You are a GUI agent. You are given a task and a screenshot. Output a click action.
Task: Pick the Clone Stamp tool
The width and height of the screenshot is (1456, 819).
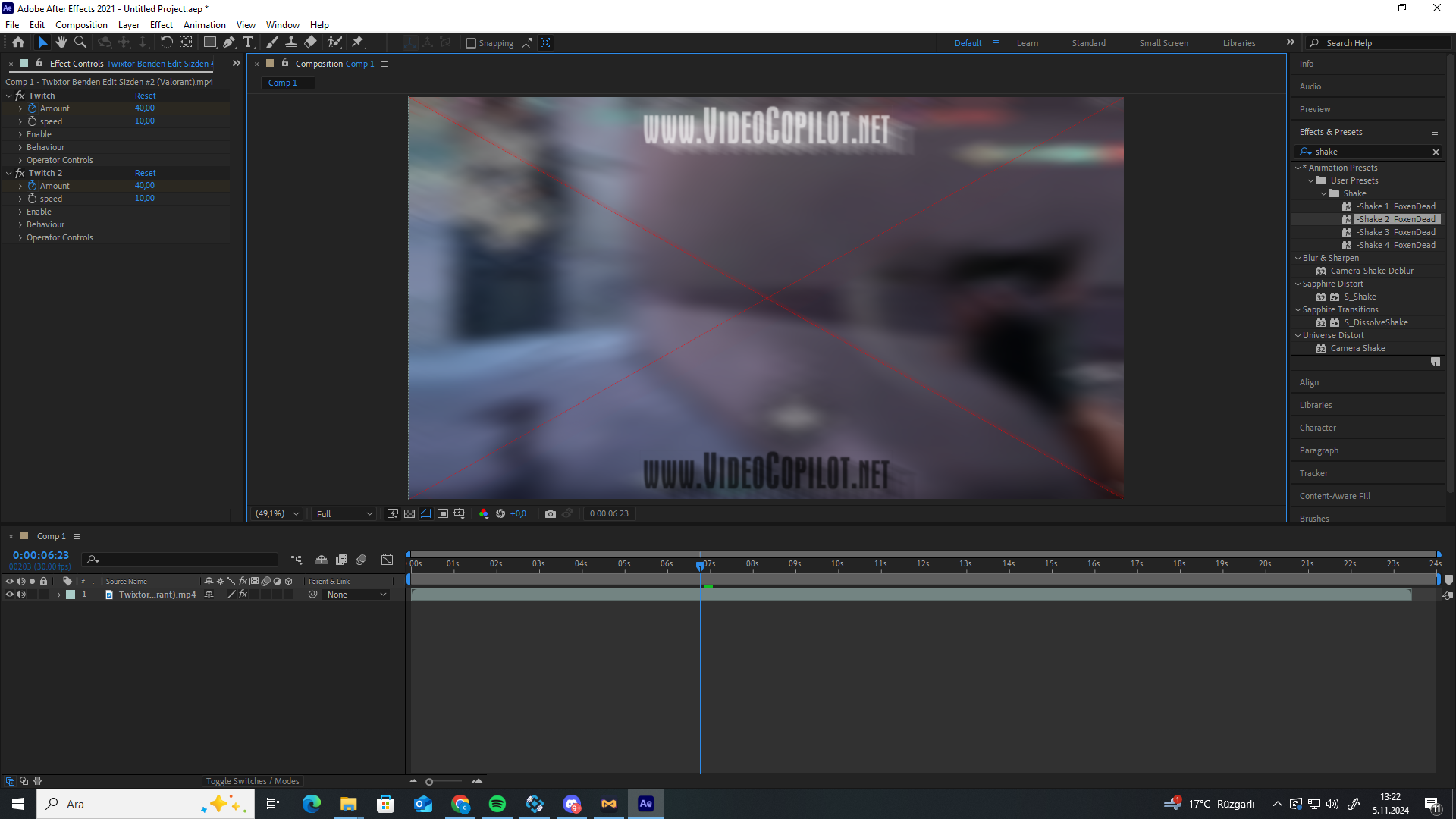coord(290,43)
